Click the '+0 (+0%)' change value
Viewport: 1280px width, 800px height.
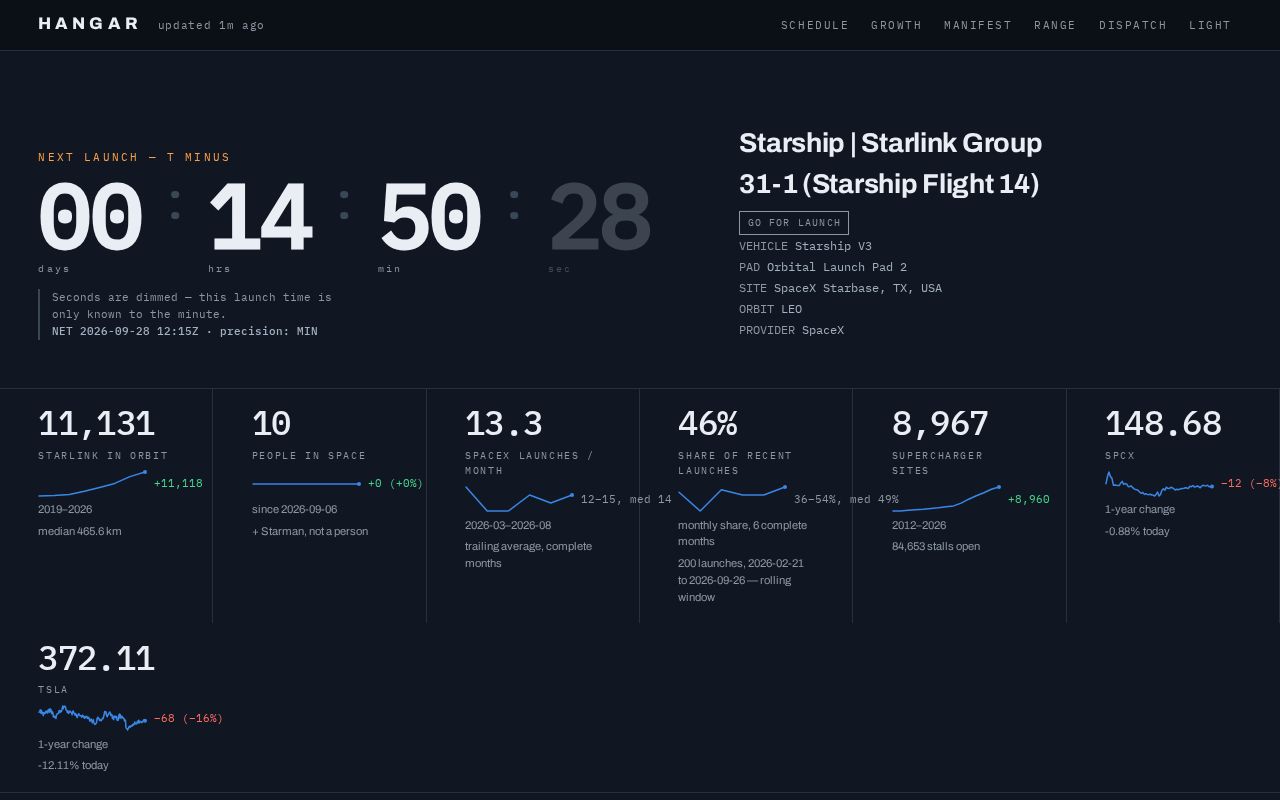pos(395,483)
